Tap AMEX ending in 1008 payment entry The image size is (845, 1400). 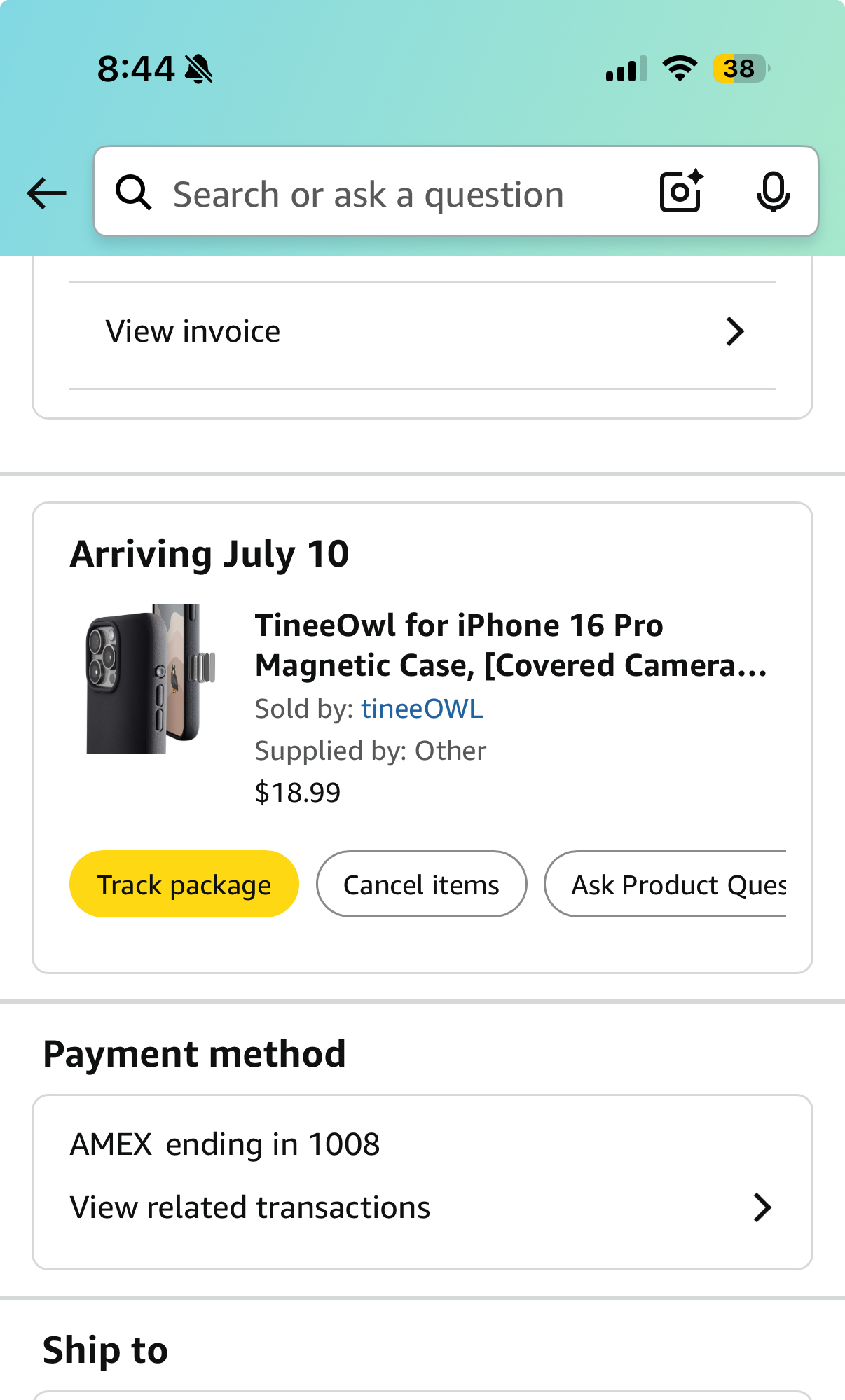pos(225,1144)
